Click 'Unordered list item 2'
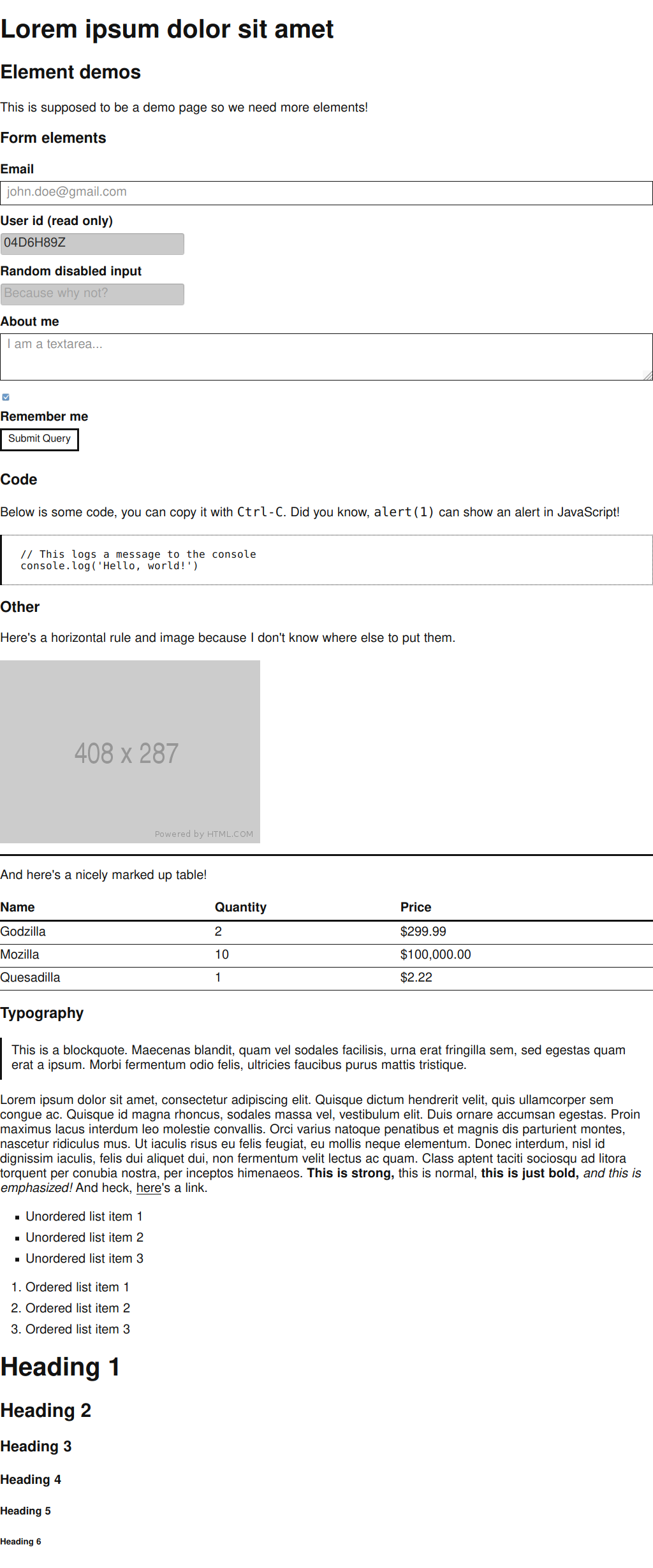653x1568 pixels. click(84, 1237)
